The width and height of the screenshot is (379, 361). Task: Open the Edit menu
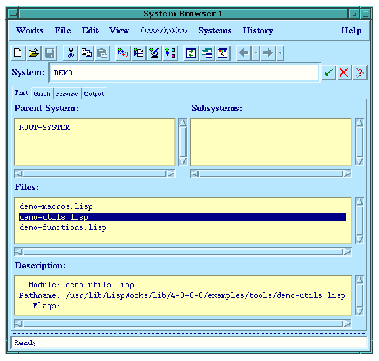[x=90, y=30]
